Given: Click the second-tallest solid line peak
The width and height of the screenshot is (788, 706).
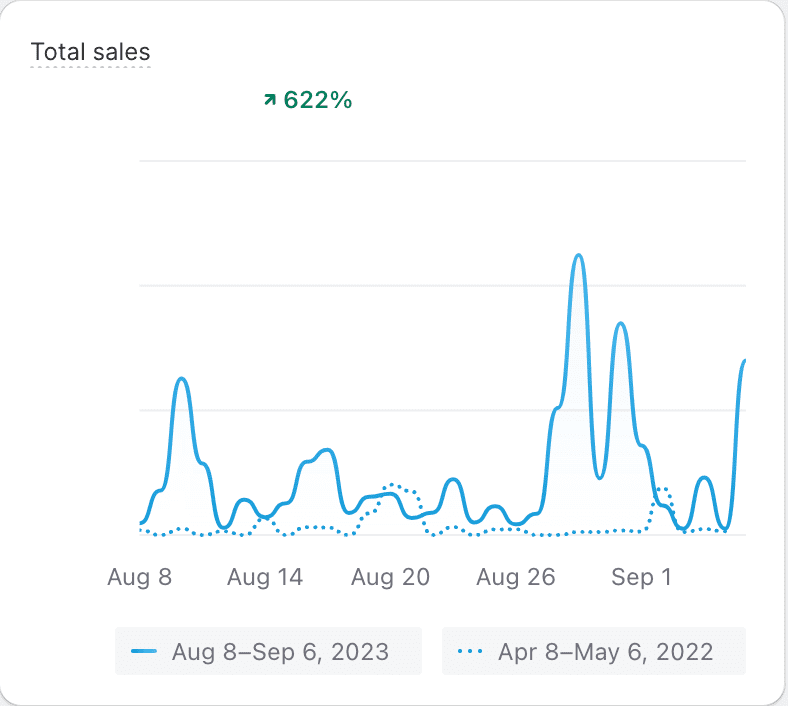Looking at the screenshot, I should tap(621, 324).
